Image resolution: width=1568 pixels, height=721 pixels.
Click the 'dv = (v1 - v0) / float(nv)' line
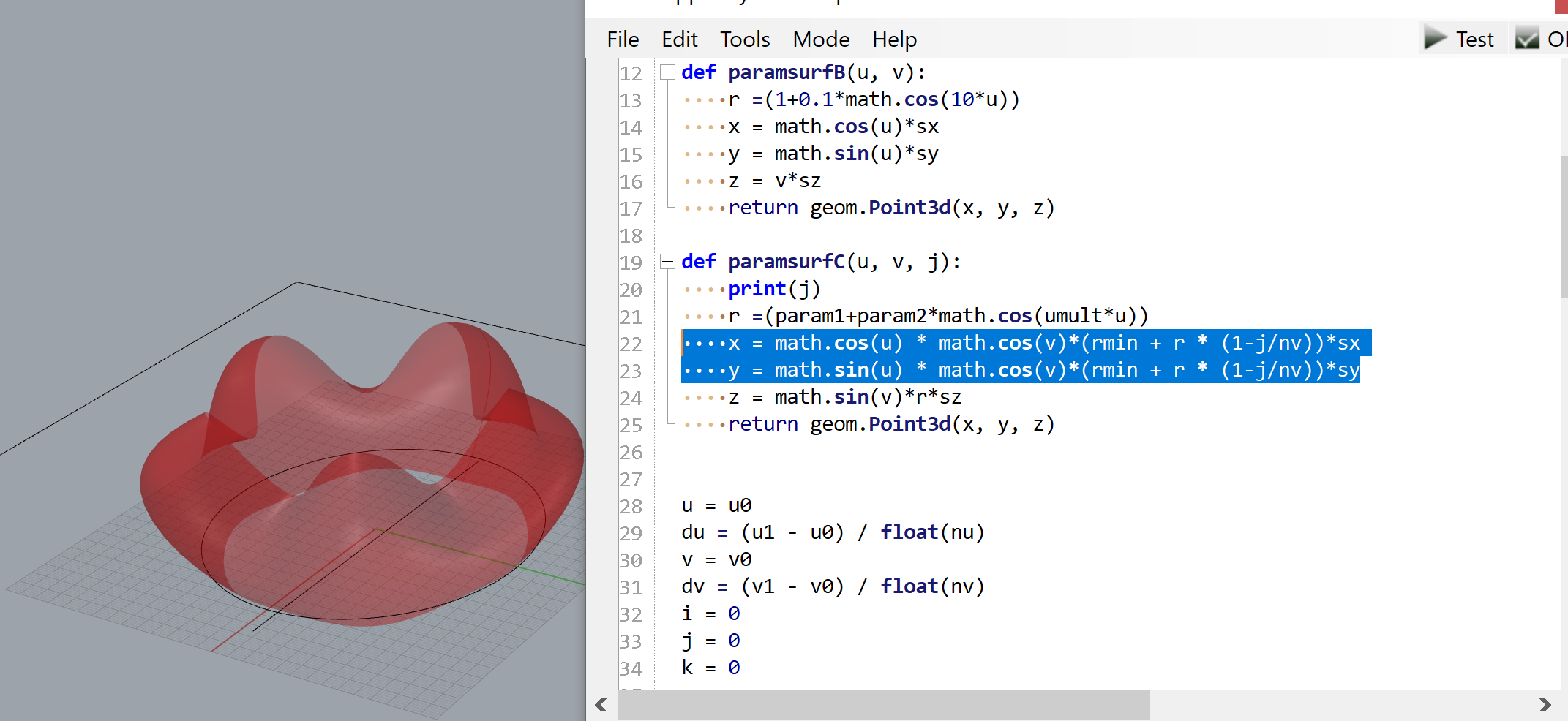point(833,586)
